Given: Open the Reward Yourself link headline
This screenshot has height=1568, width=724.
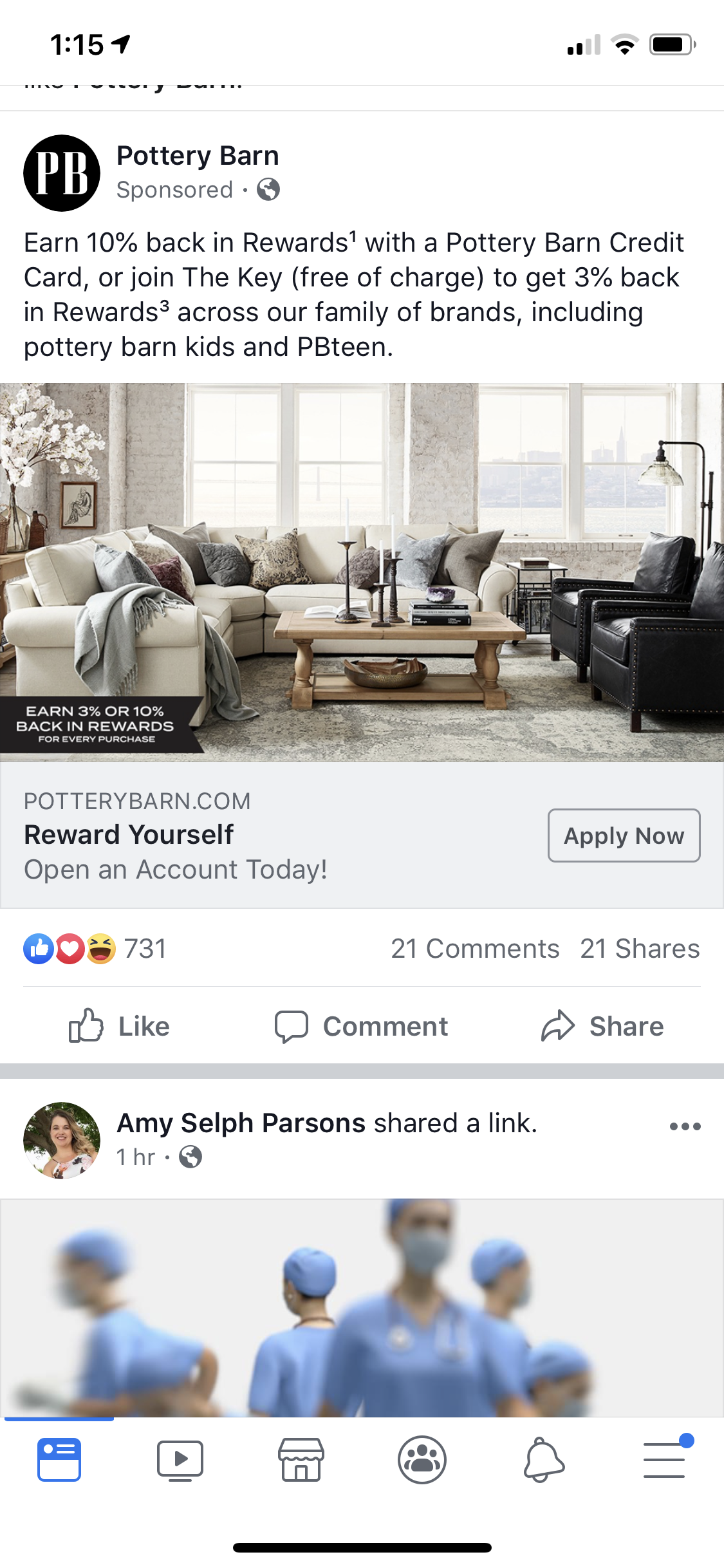Looking at the screenshot, I should click(x=129, y=835).
